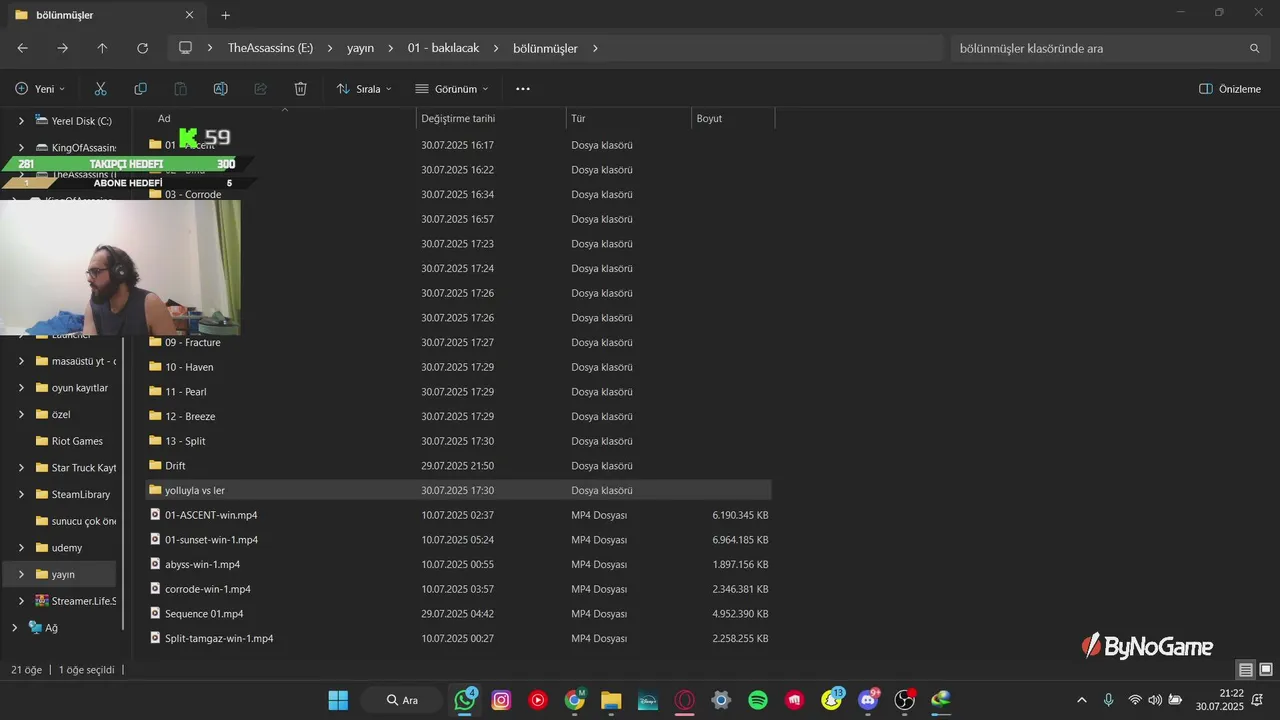The height and width of the screenshot is (720, 1280).
Task: Open more options three-dot menu
Action: (522, 89)
